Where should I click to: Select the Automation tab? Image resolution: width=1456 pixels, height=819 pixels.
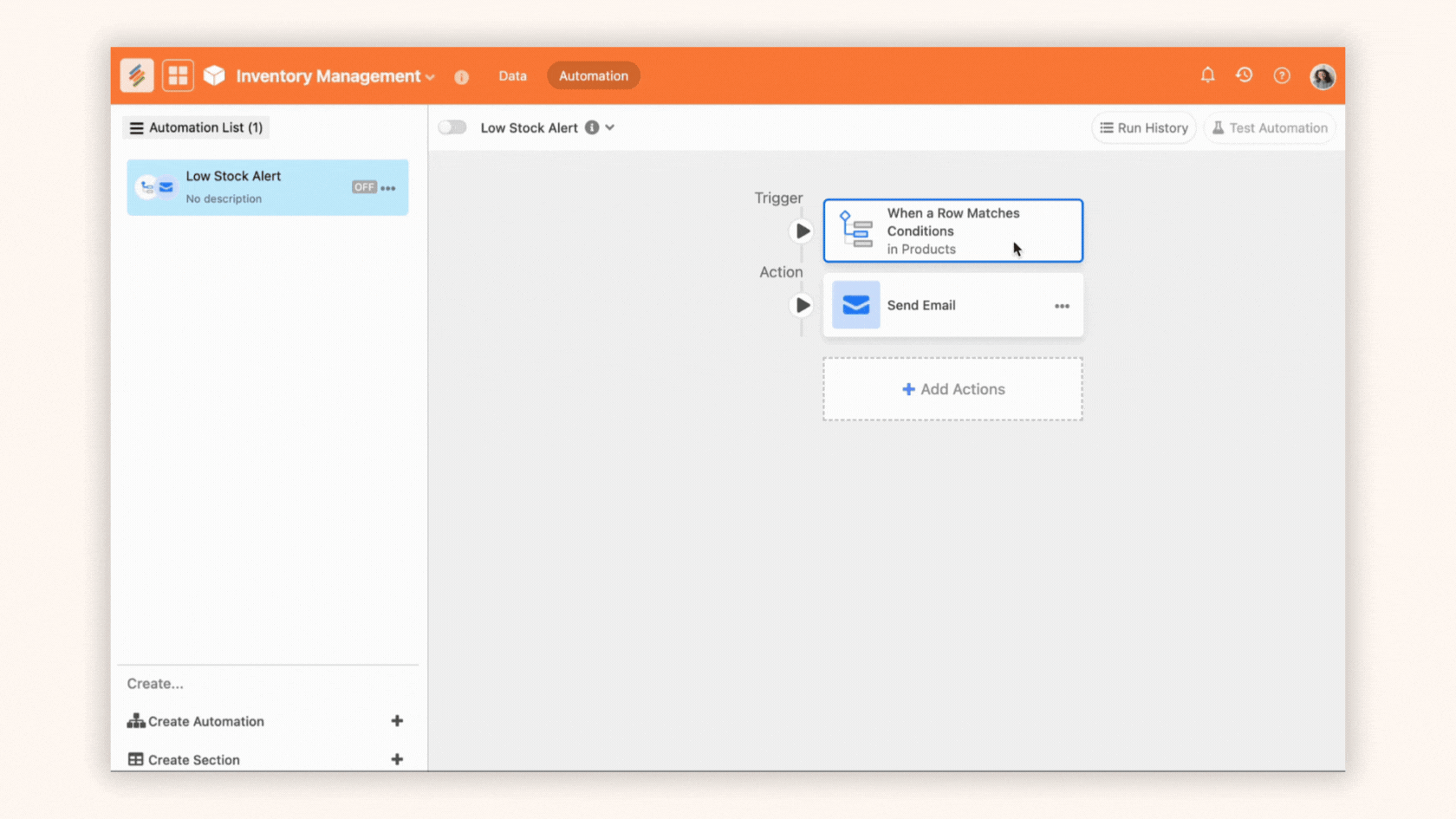(x=593, y=76)
